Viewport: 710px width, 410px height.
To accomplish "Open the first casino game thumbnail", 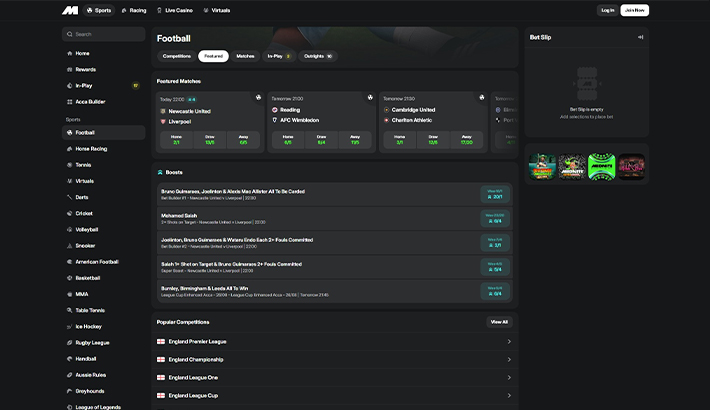I will (542, 166).
